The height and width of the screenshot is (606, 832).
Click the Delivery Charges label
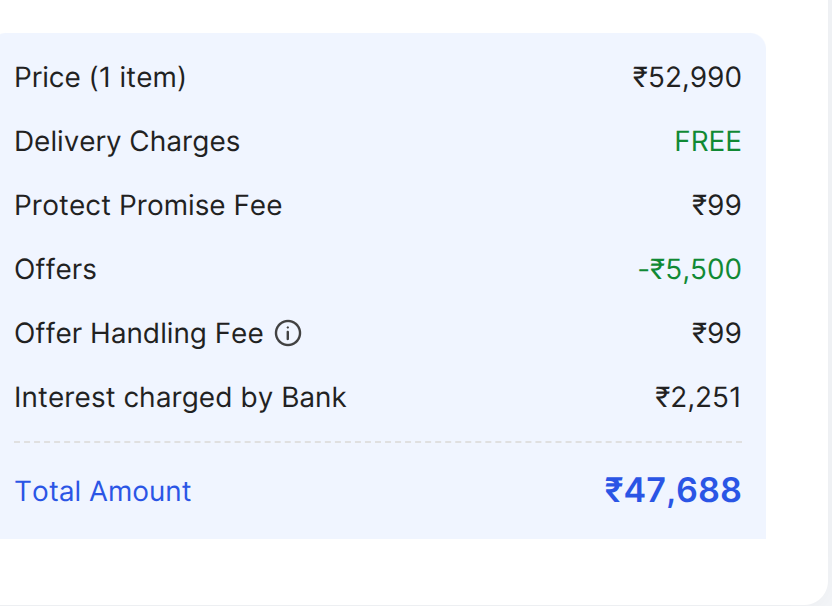coord(127,142)
